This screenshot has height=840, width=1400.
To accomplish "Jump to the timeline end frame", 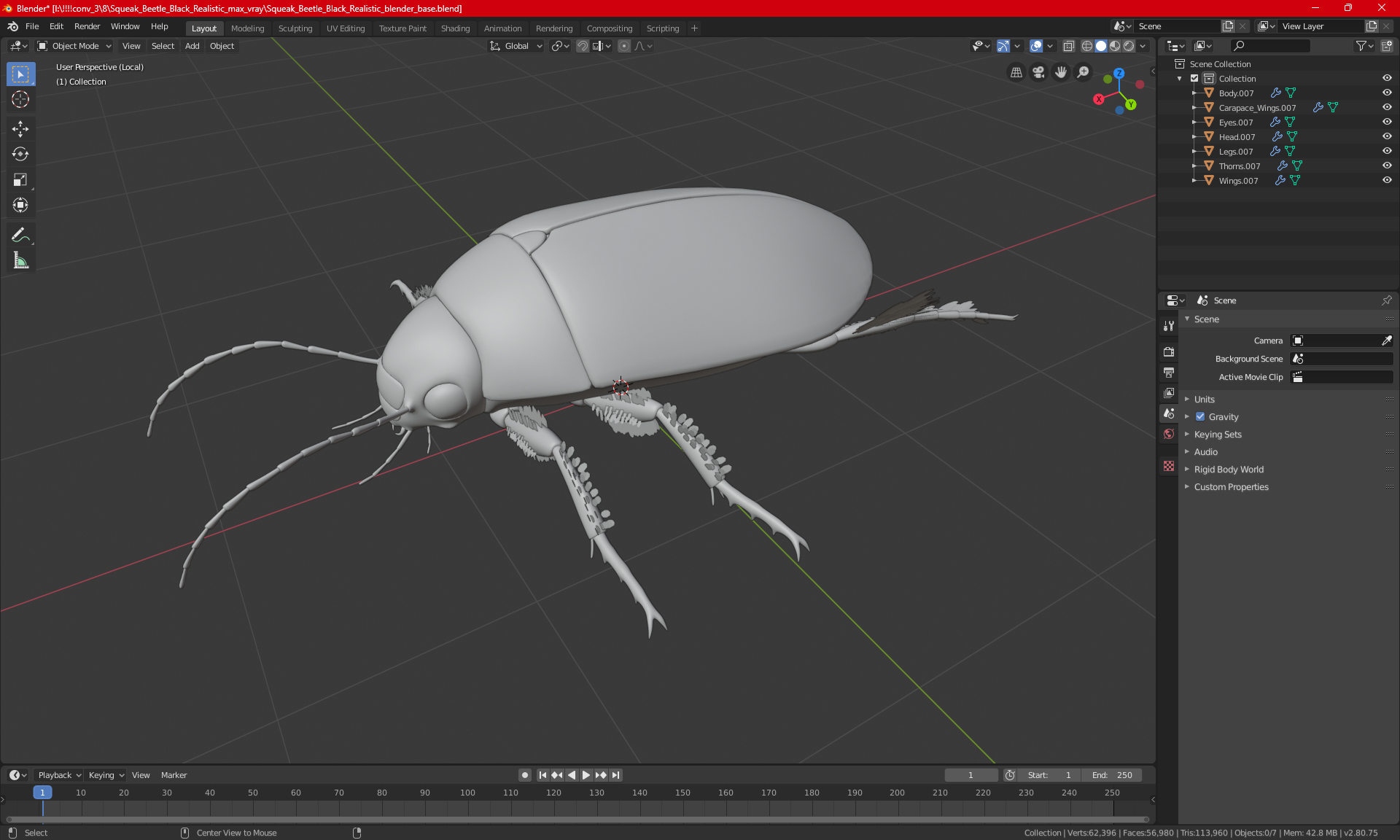I will pyautogui.click(x=616, y=775).
